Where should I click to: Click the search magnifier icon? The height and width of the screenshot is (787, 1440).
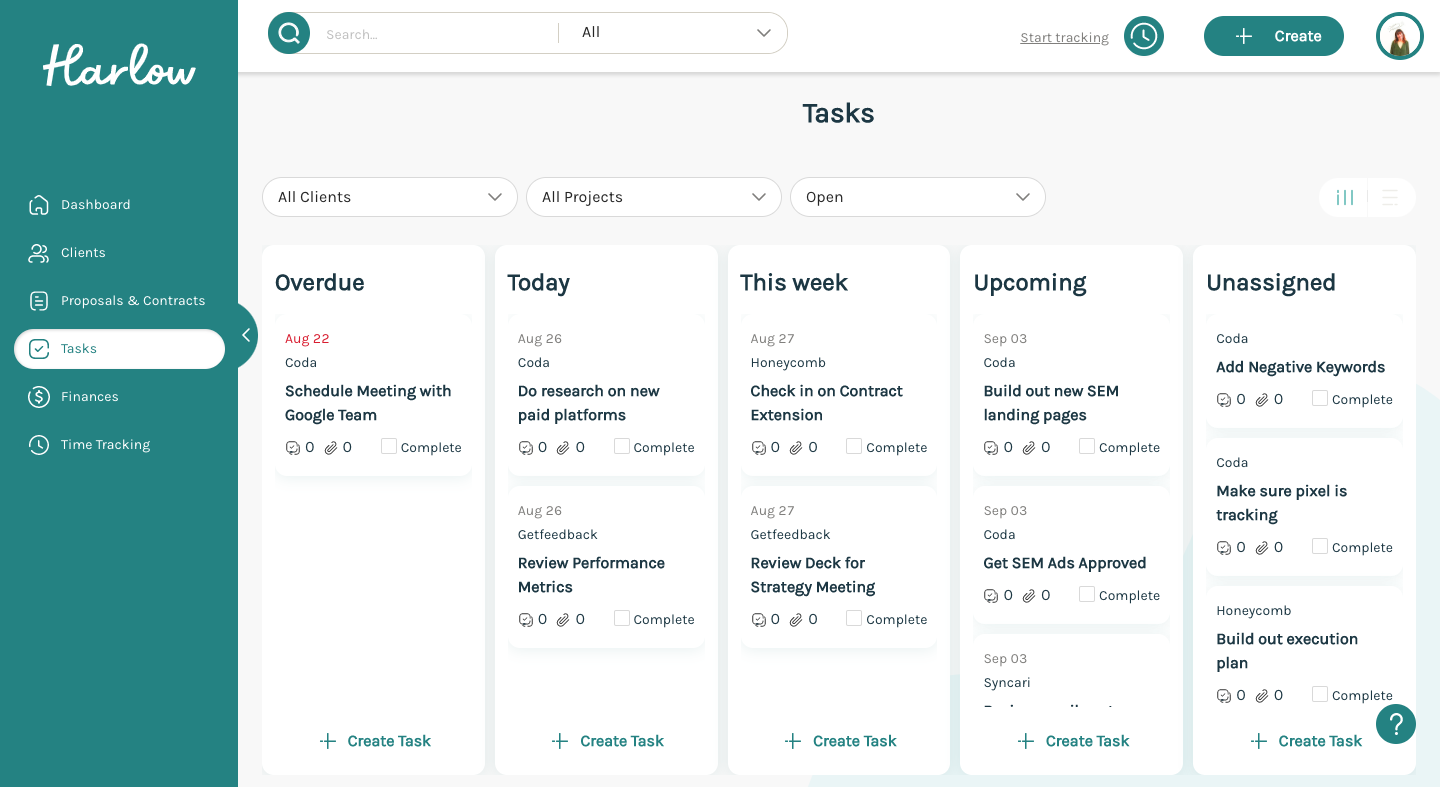(288, 32)
